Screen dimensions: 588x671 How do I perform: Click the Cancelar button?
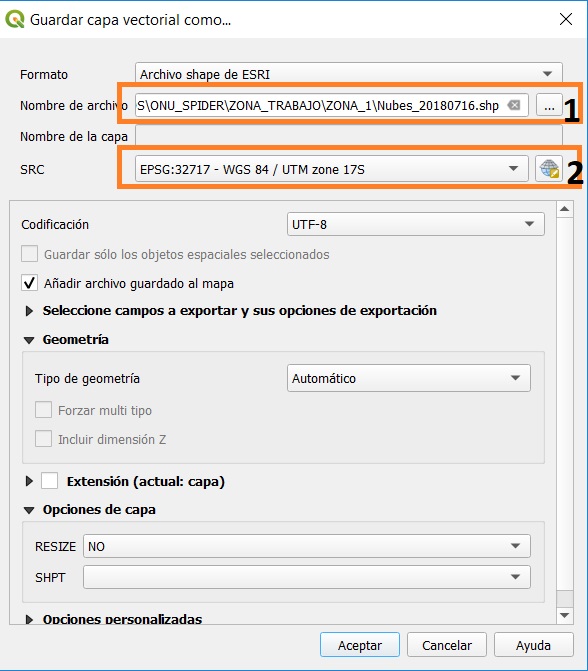[x=447, y=645]
